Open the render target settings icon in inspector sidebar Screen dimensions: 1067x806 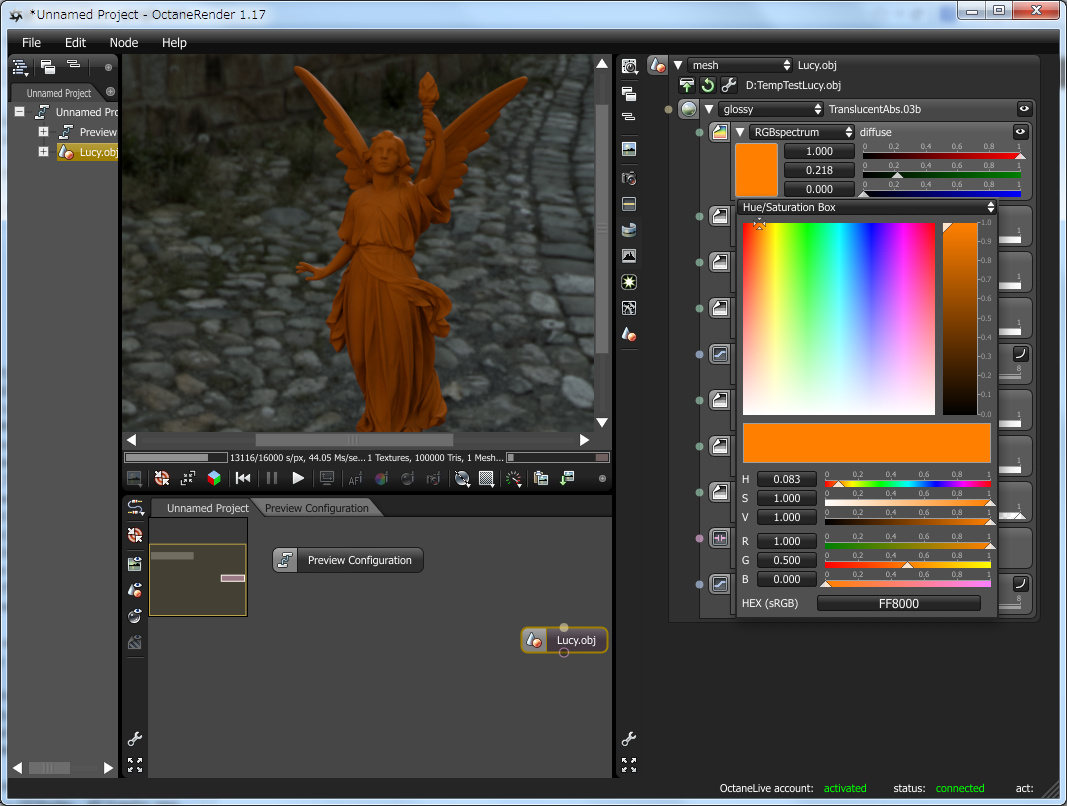(x=629, y=66)
